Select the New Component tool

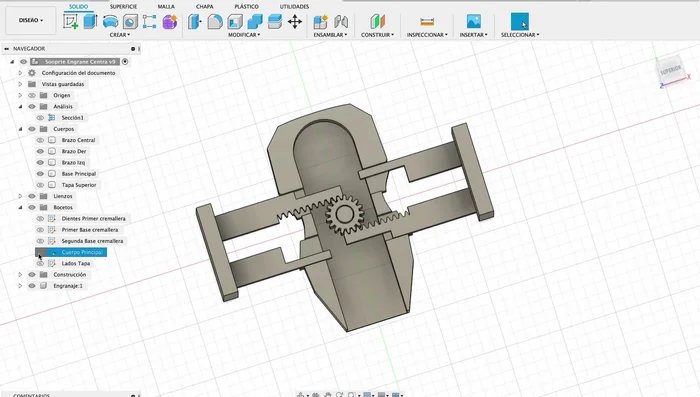(320, 21)
